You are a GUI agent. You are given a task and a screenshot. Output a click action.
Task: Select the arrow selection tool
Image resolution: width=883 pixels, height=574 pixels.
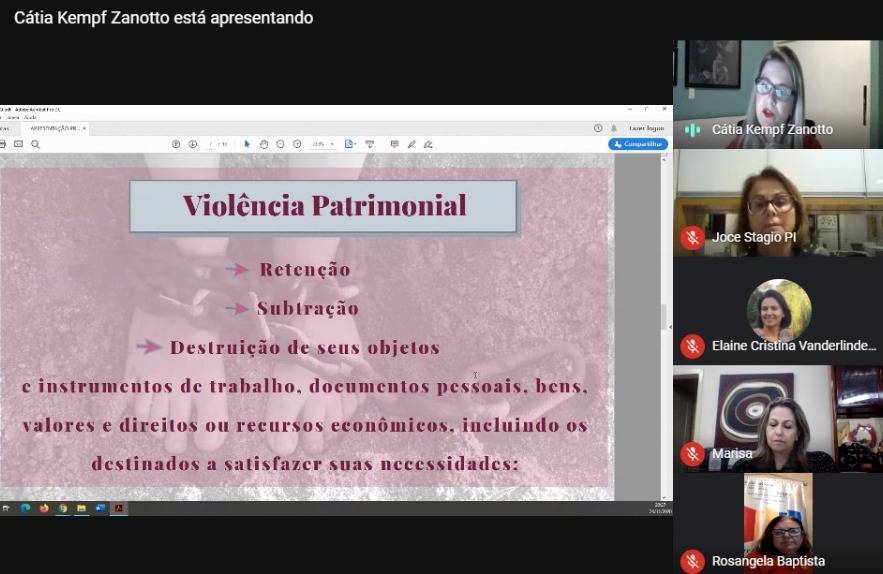[247, 144]
